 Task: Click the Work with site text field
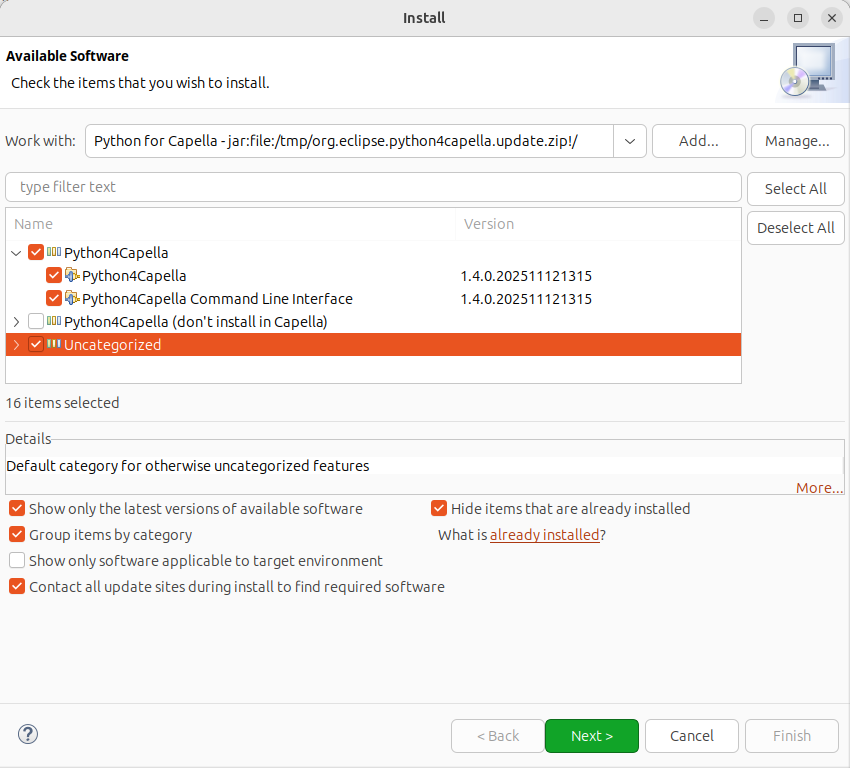[350, 141]
